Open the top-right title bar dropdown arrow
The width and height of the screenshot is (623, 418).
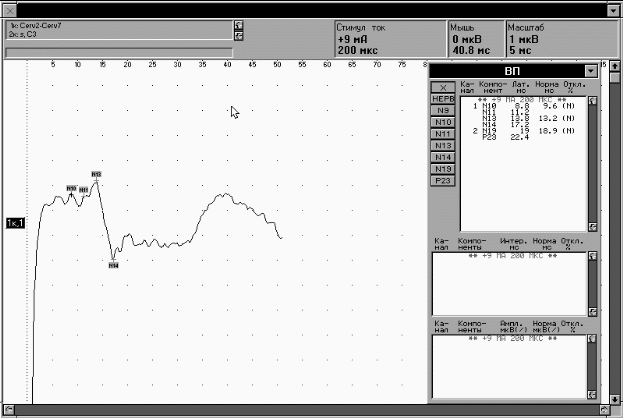613,11
